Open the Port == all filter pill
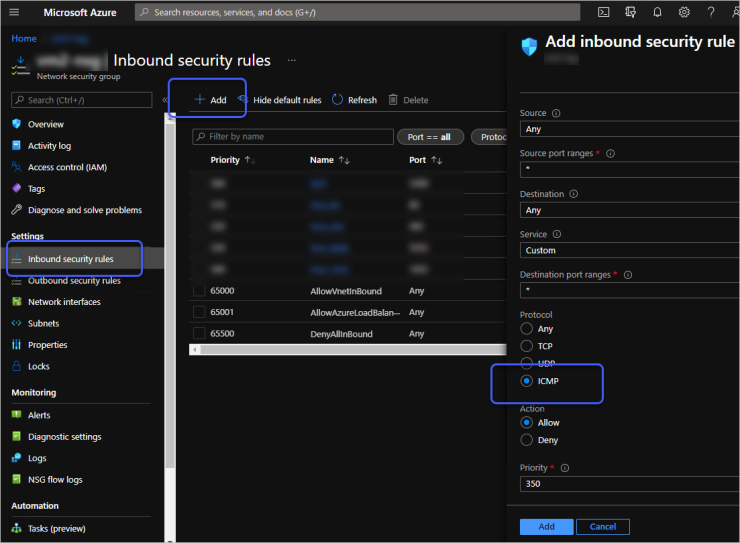This screenshot has height=543, width=740. pos(430,137)
